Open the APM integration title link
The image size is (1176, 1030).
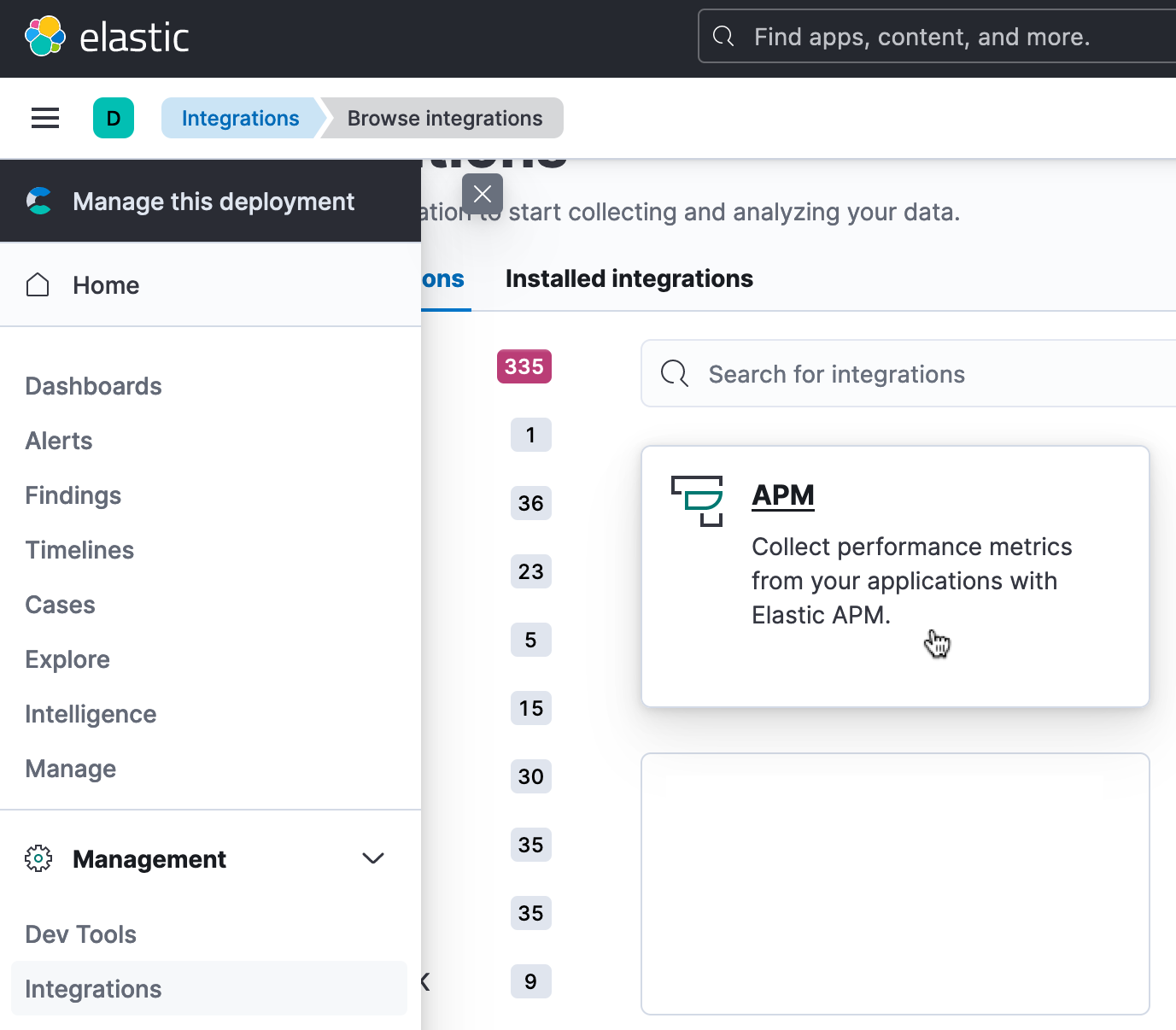click(783, 495)
